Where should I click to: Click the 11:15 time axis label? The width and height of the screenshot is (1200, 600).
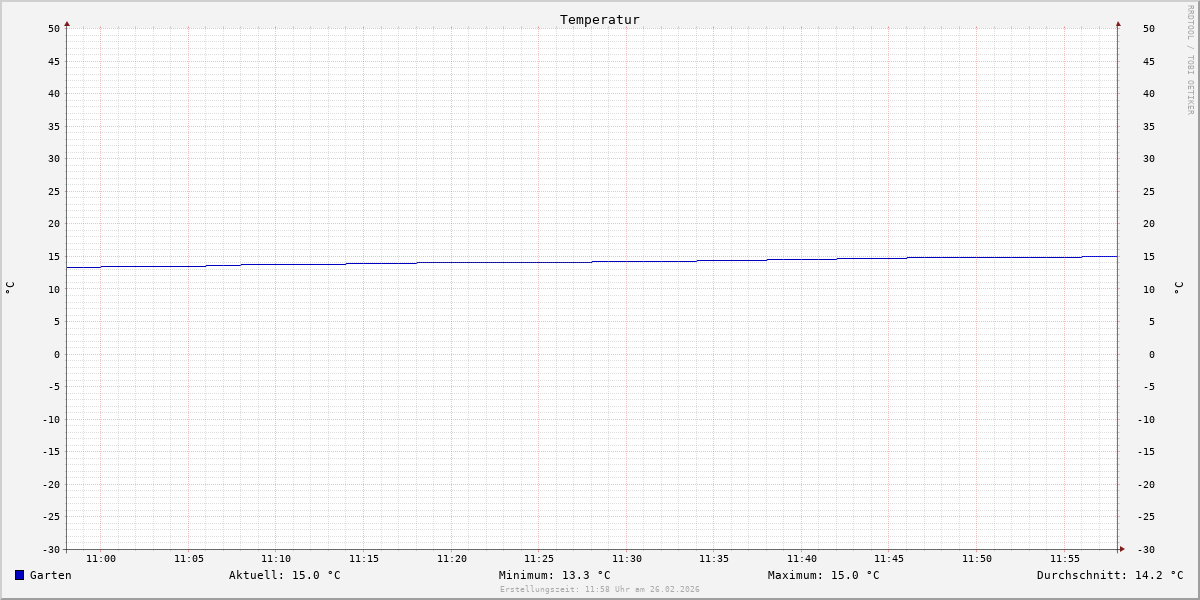tap(364, 558)
